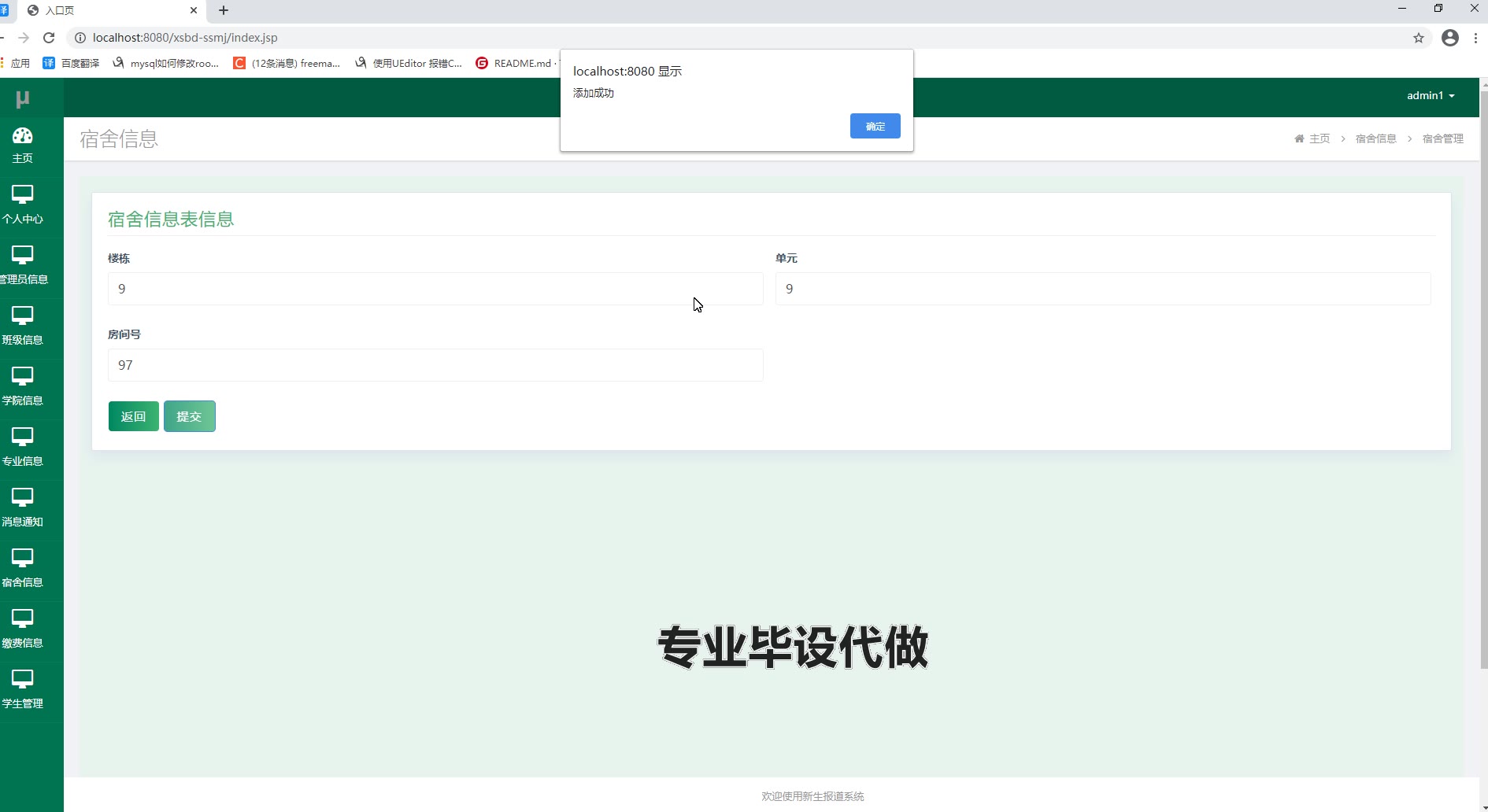Viewport: 1488px width, 812px height.
Task: Focus the 楼栋 input field
Action: 435,289
